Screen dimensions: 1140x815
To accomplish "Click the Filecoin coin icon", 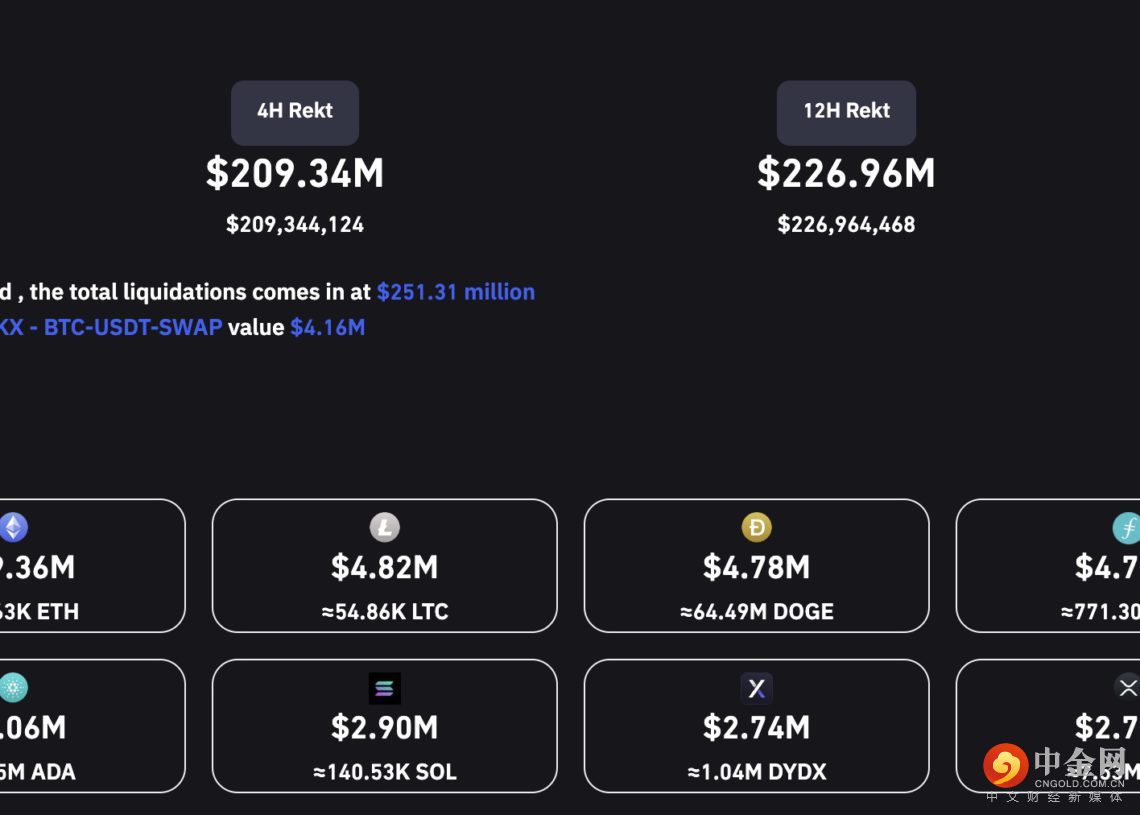I will (x=1127, y=527).
